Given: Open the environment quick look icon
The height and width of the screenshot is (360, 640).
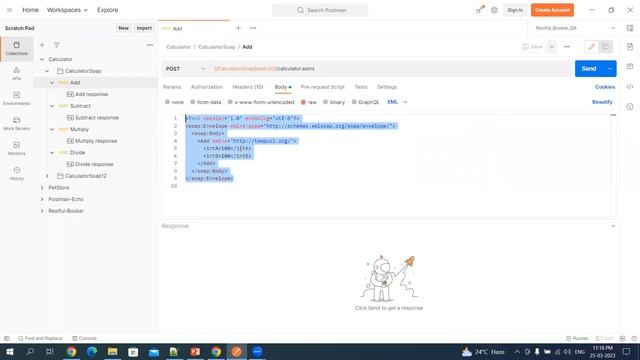Looking at the screenshot, I should click(630, 28).
